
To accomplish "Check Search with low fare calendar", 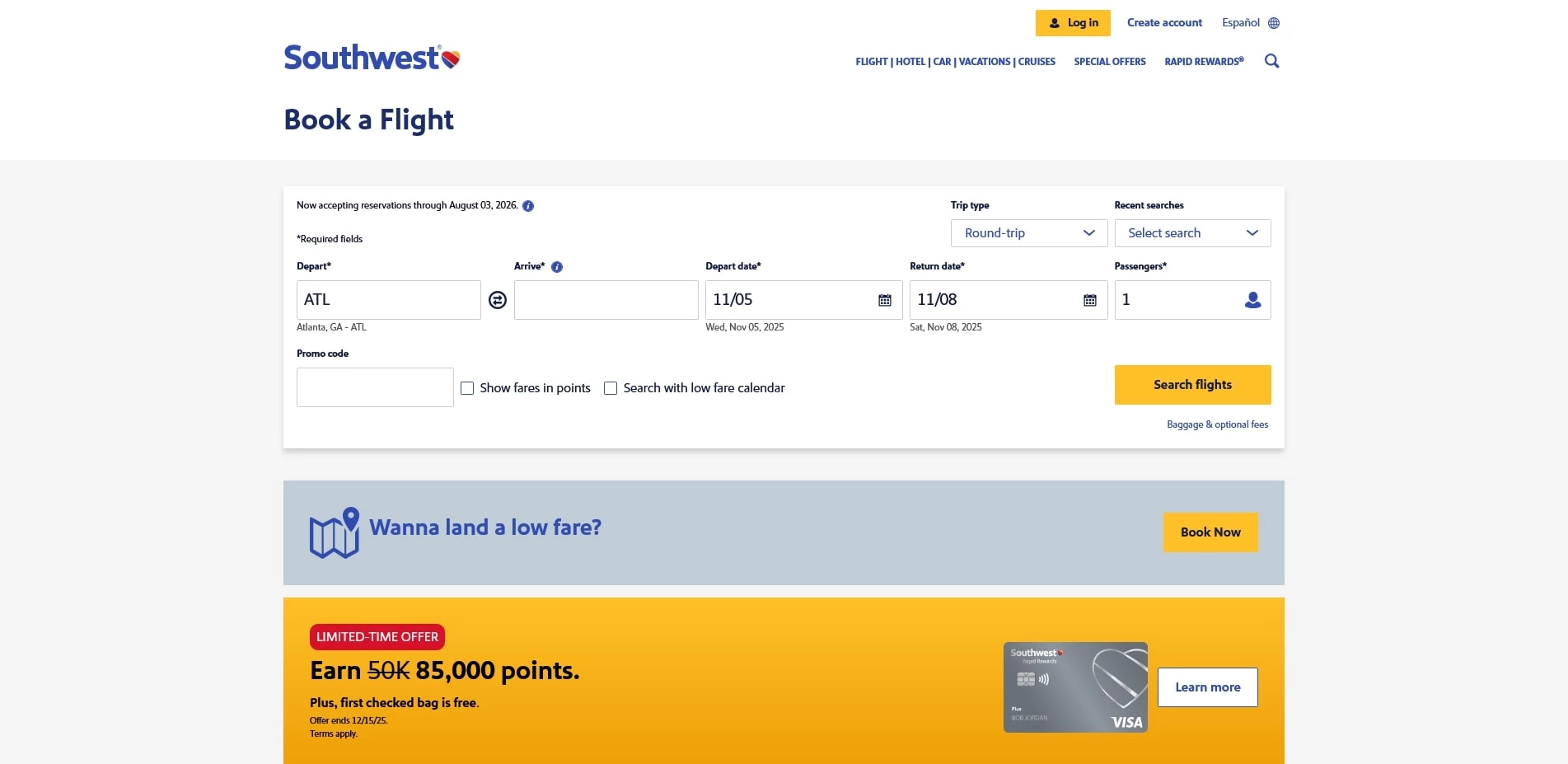I will [611, 388].
